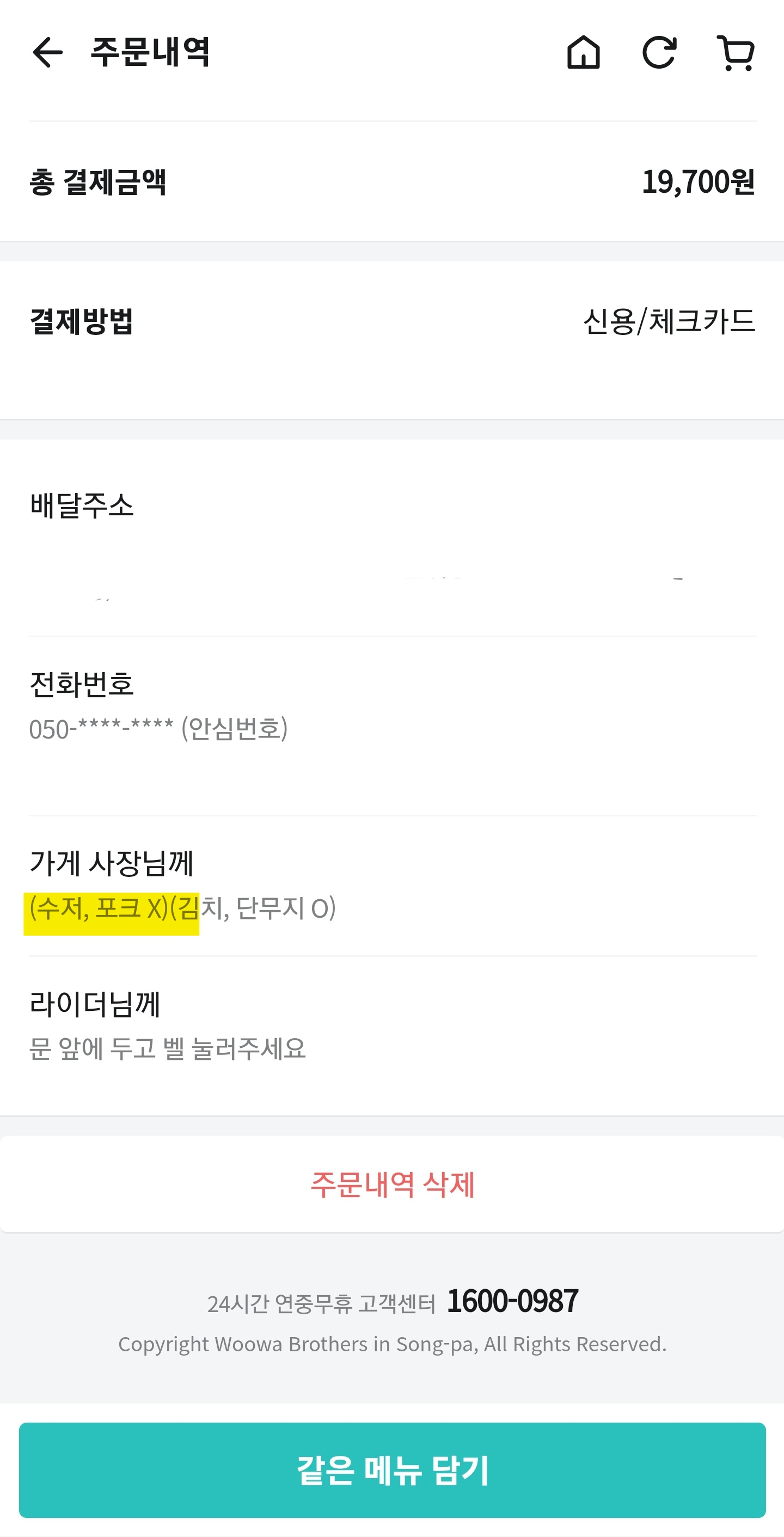This screenshot has width=784, height=1537.
Task: Select the 신용/체크카드 payment method text
Action: 669,321
